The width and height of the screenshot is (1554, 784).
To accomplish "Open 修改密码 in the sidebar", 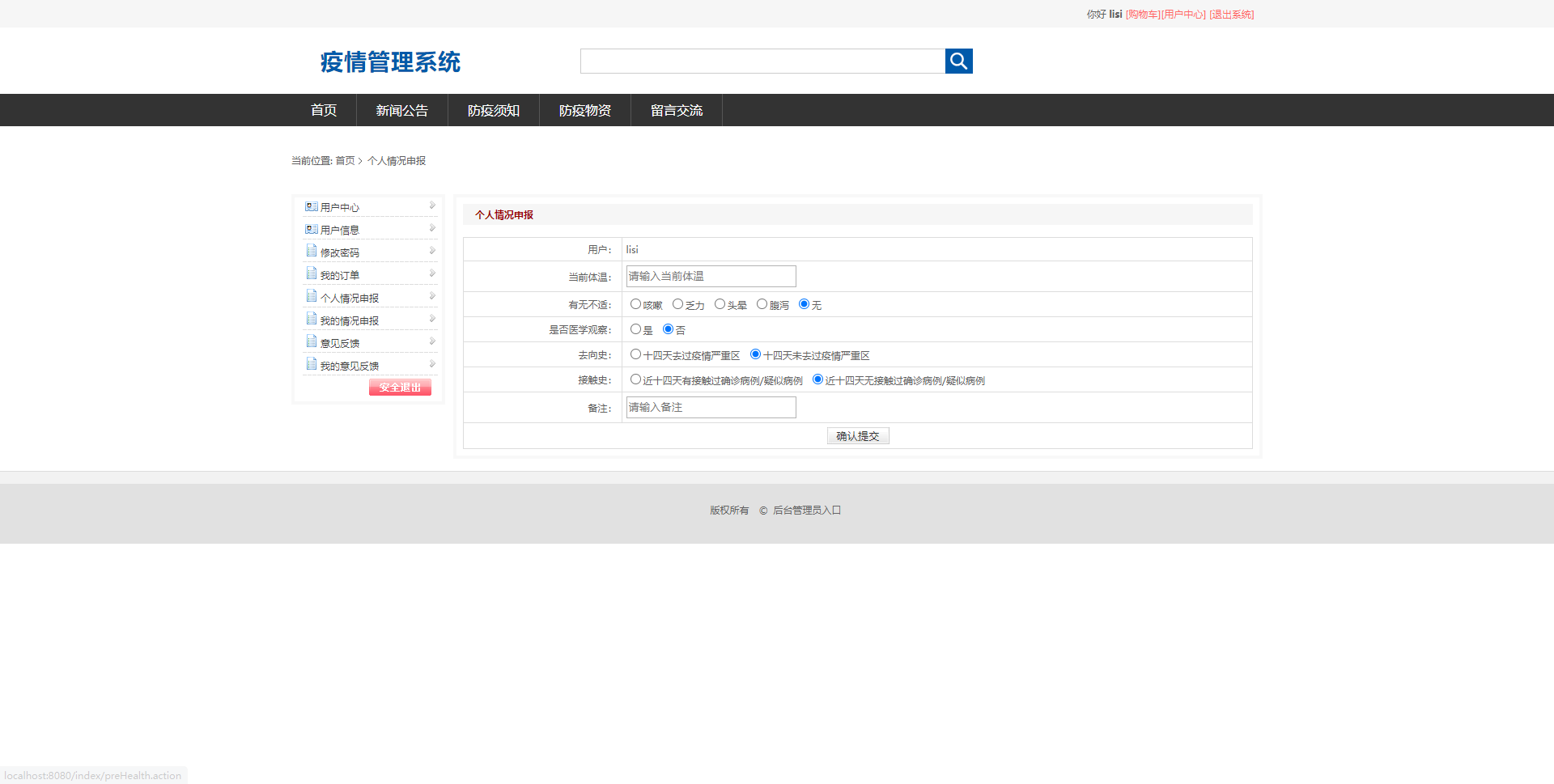I will point(340,253).
